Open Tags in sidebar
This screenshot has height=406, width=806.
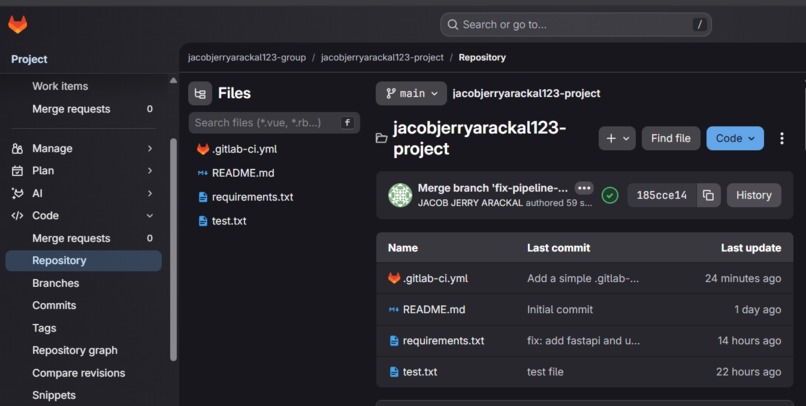coord(44,328)
